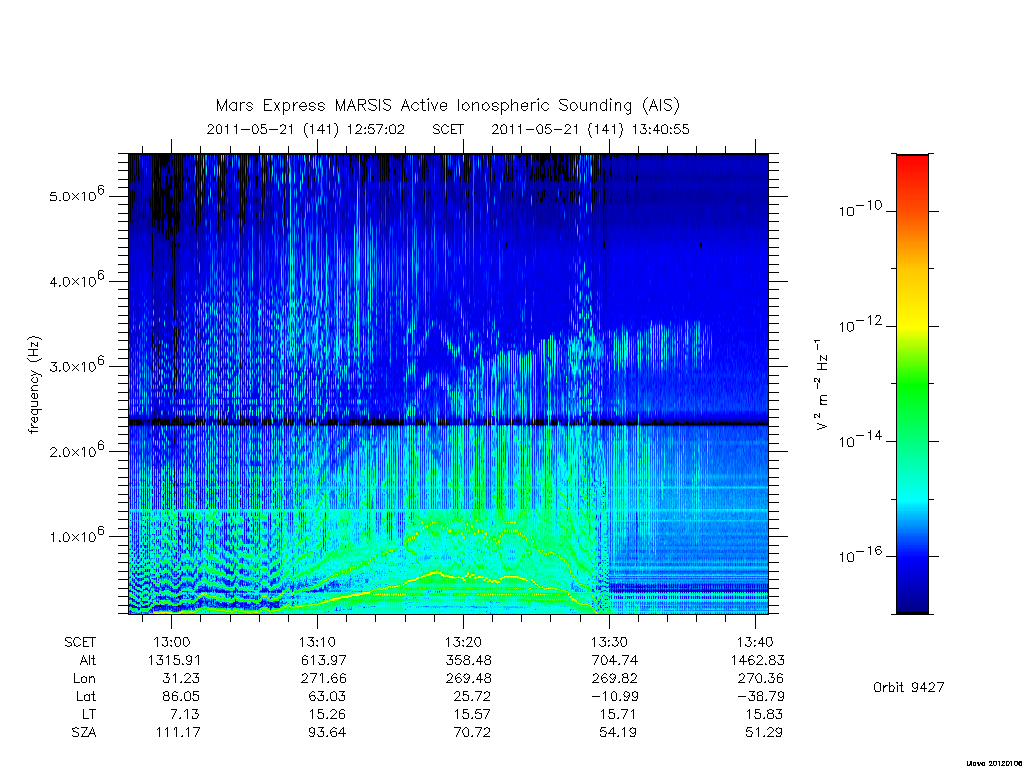Click the 3.0×10⁶ frequency tick label
This screenshot has width=1024, height=768.
(x=76, y=365)
